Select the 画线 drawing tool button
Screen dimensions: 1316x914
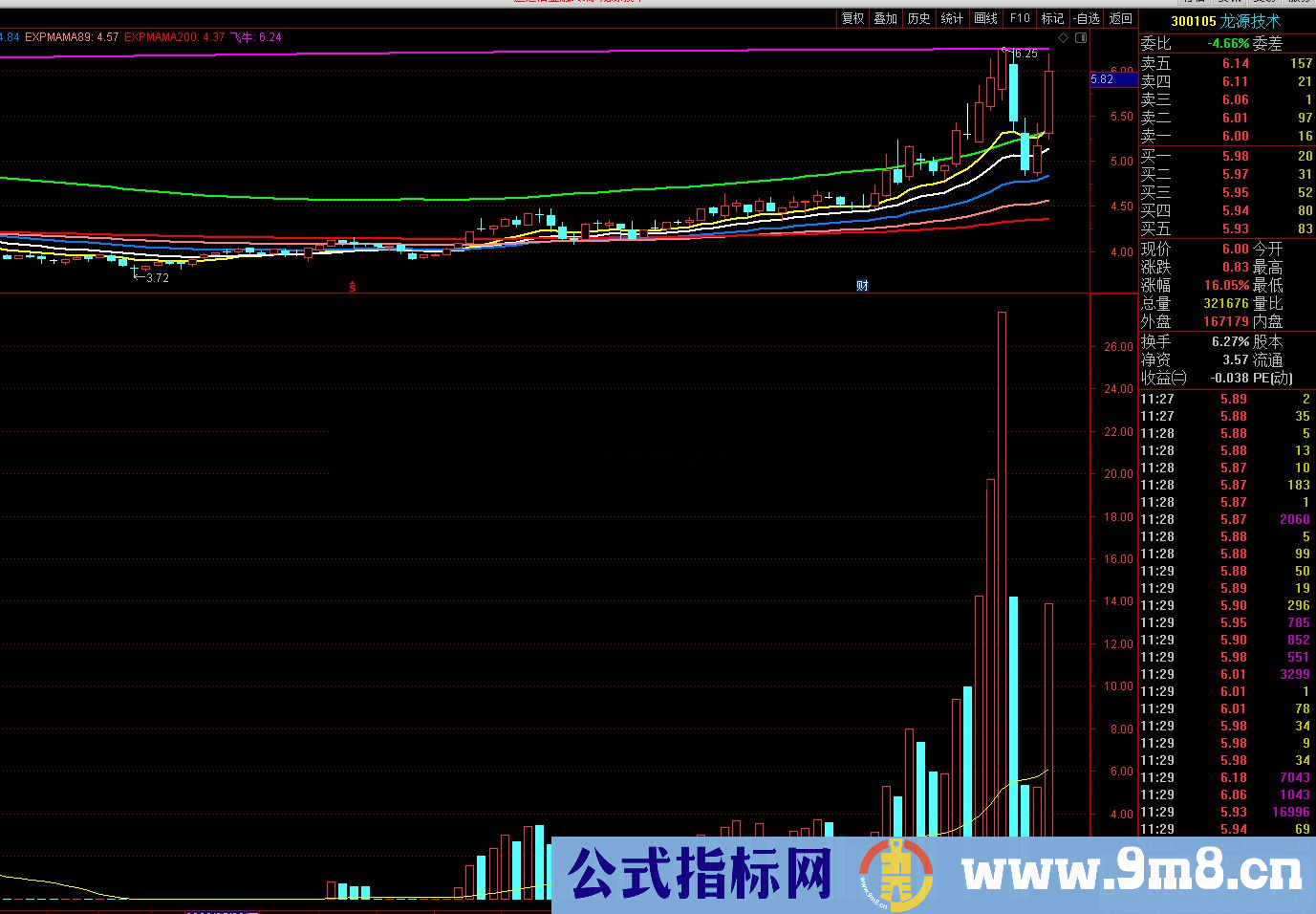tap(986, 18)
